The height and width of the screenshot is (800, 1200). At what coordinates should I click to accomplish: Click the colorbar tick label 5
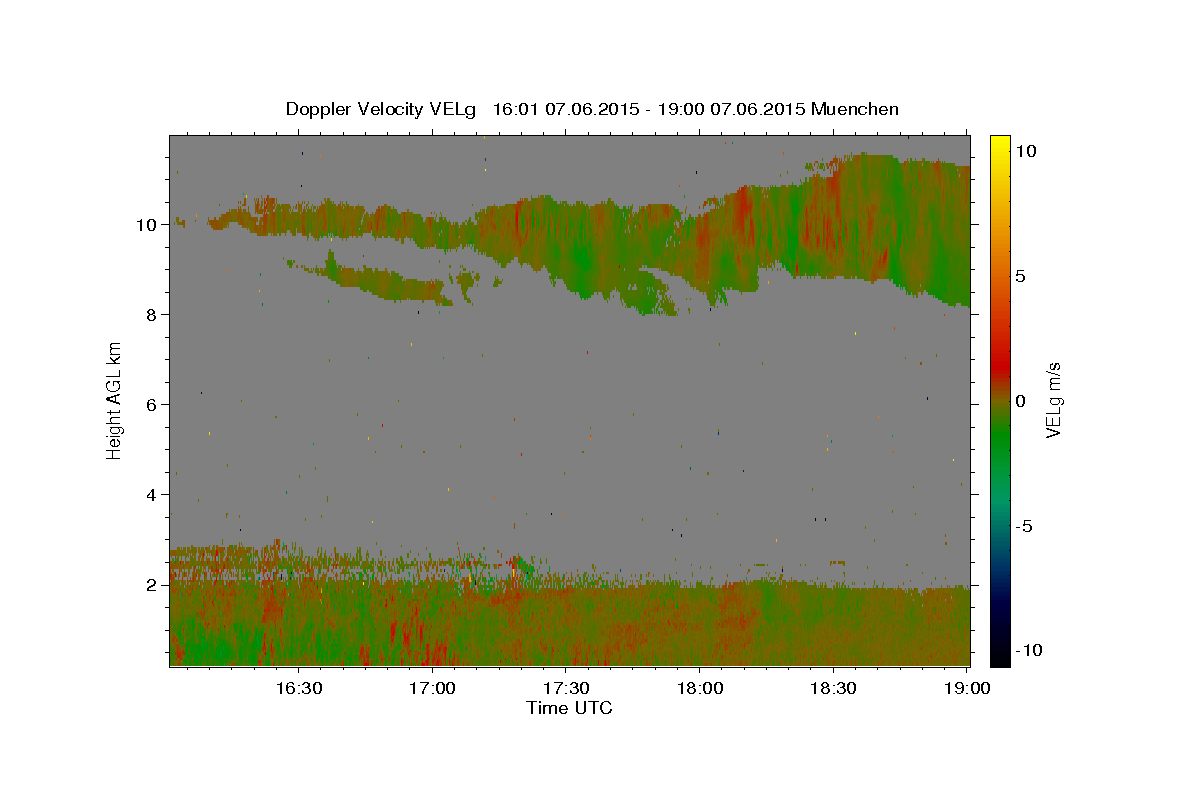[1019, 276]
